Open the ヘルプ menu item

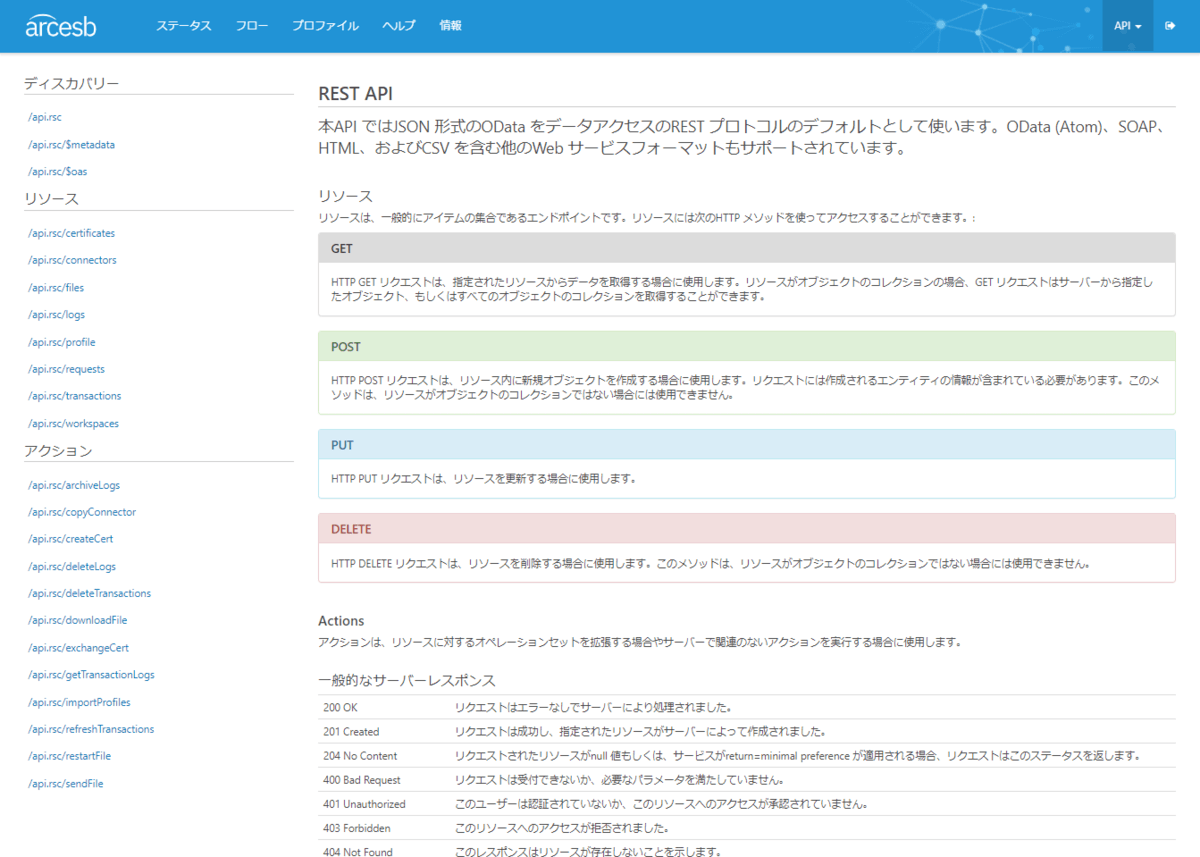pos(399,26)
